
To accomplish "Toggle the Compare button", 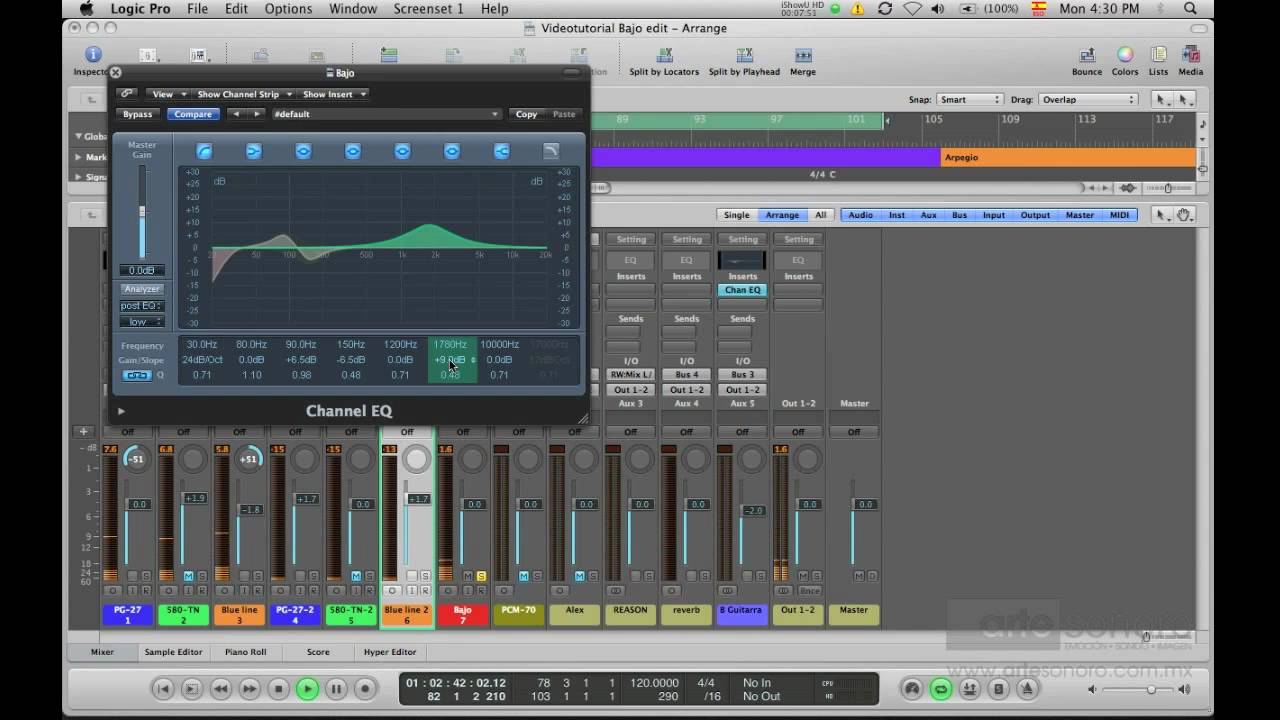I will pos(193,114).
